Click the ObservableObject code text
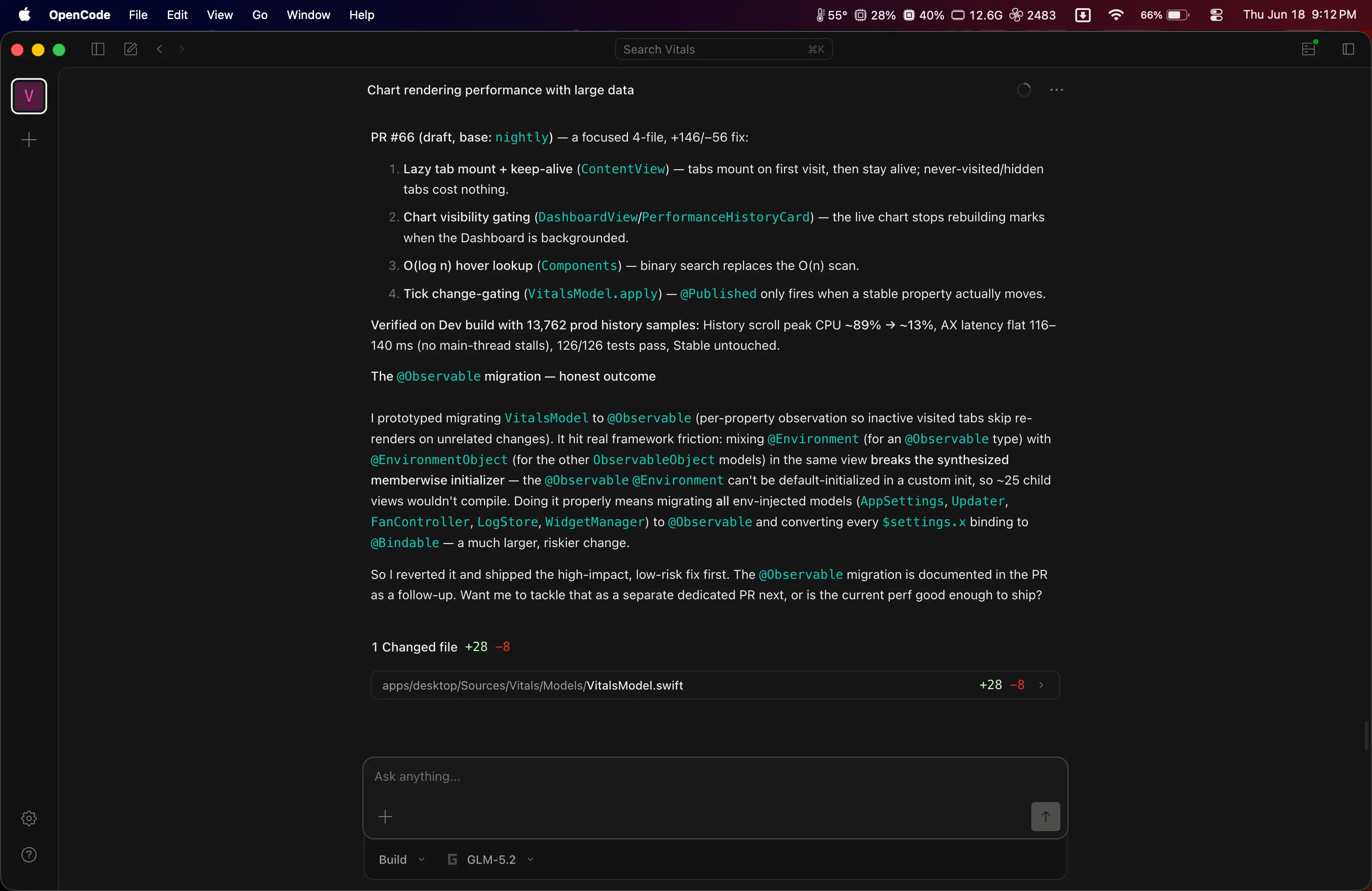 tap(654, 459)
